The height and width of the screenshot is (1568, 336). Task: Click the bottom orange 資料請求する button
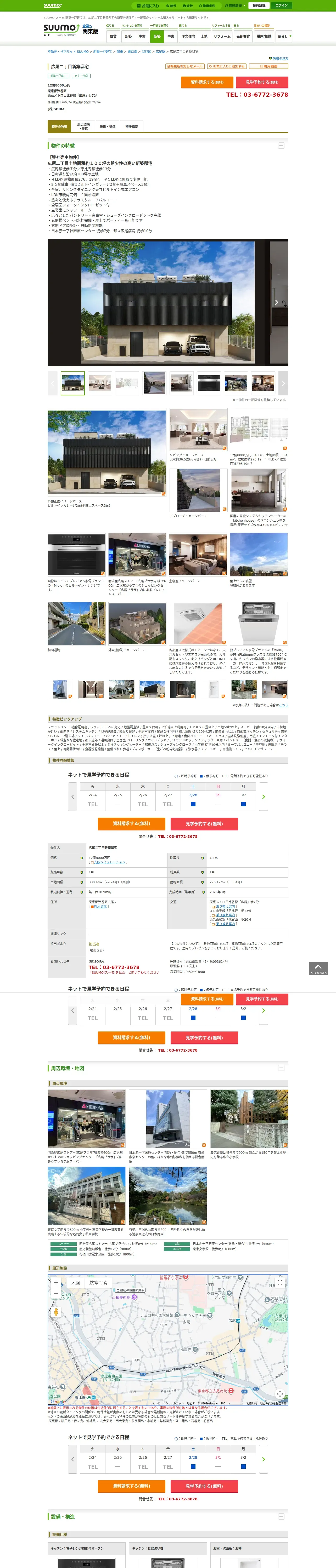point(132,1486)
